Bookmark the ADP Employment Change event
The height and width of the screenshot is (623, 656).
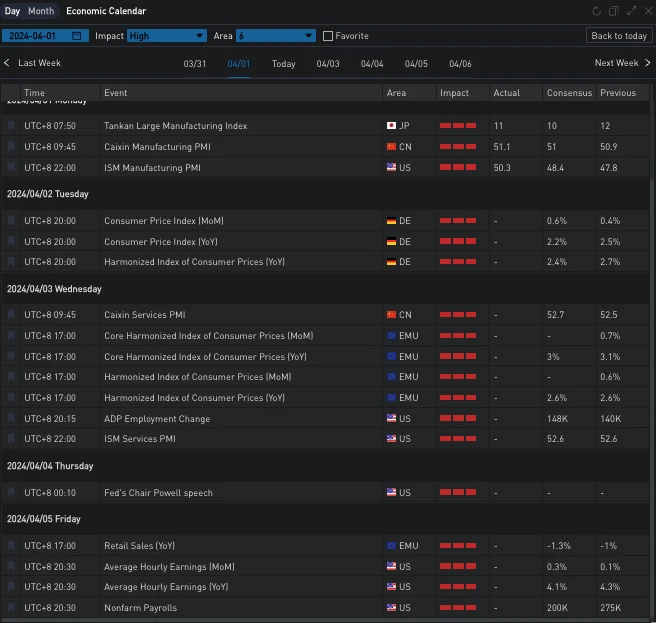(12, 419)
